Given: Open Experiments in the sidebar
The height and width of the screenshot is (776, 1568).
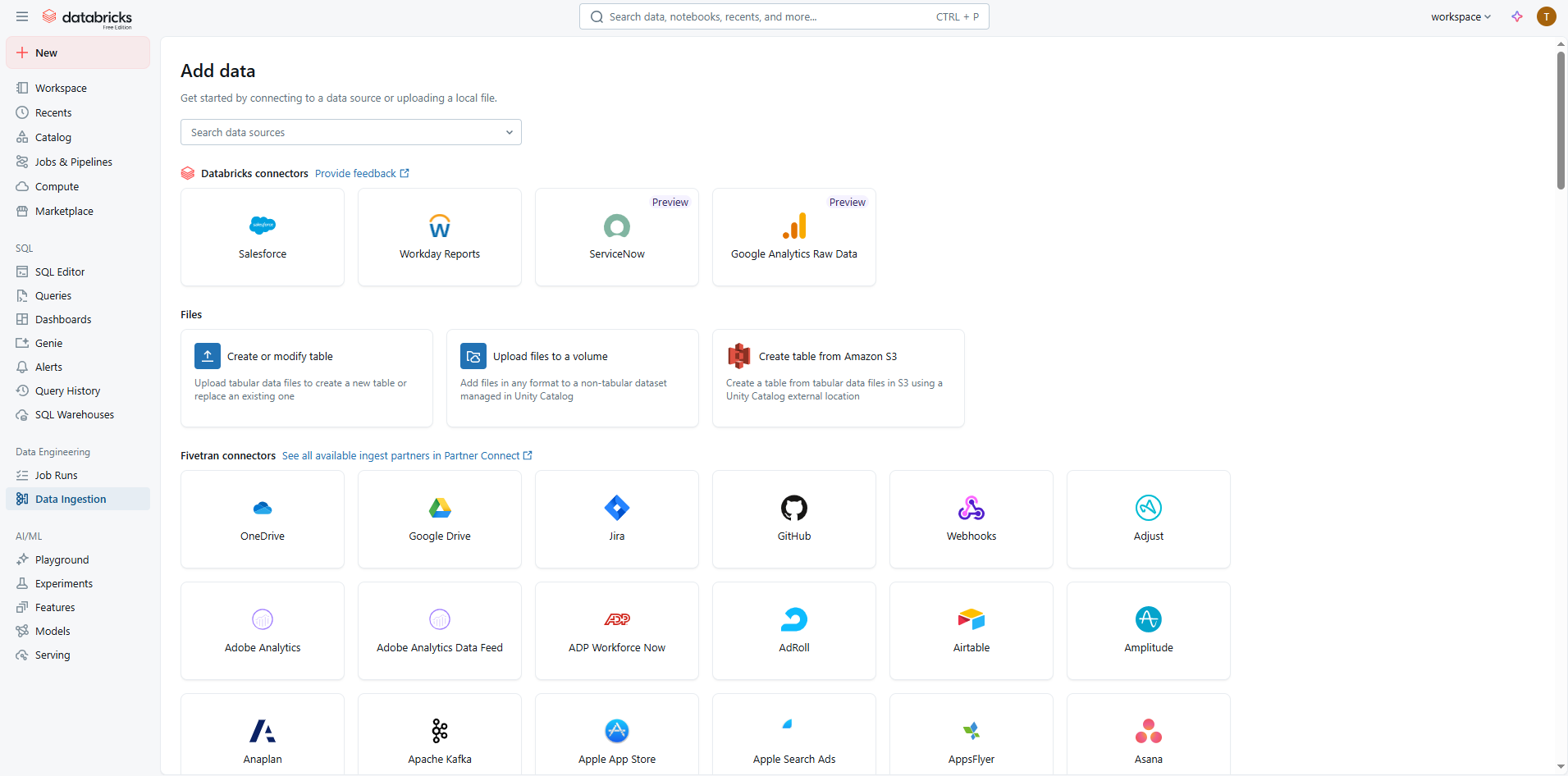Looking at the screenshot, I should 78,583.
